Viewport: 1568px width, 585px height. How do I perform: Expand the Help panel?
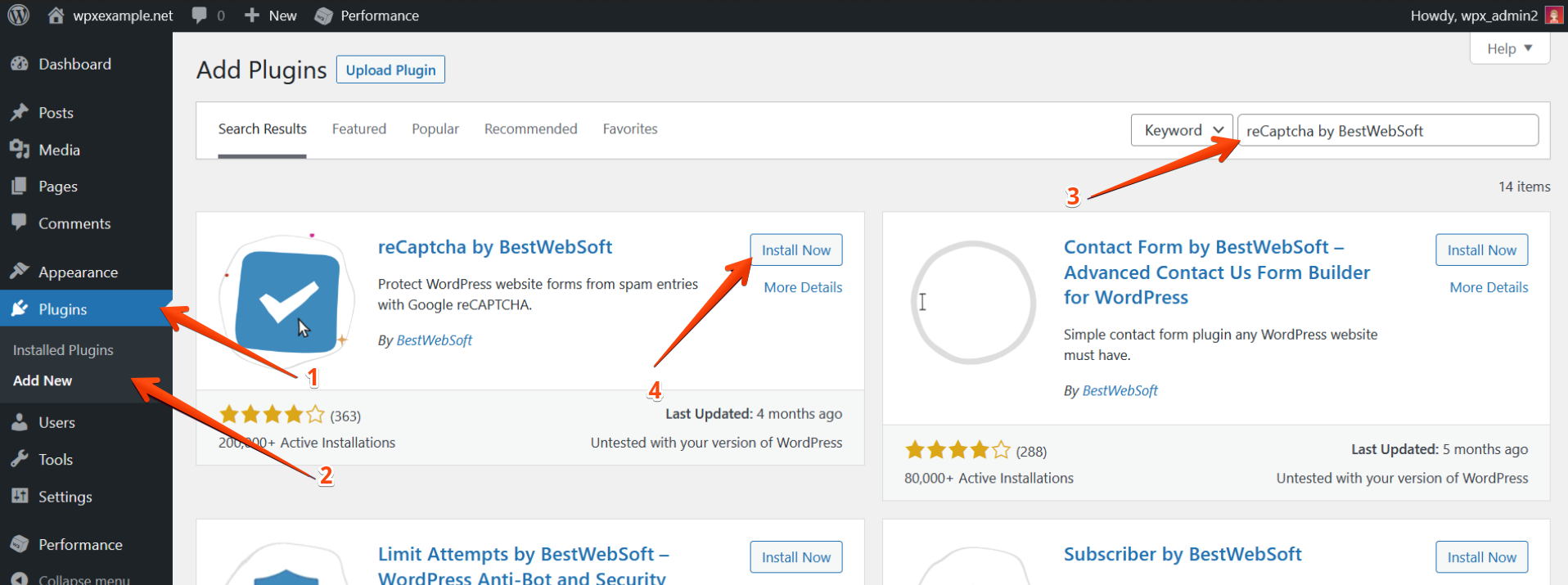point(1509,48)
